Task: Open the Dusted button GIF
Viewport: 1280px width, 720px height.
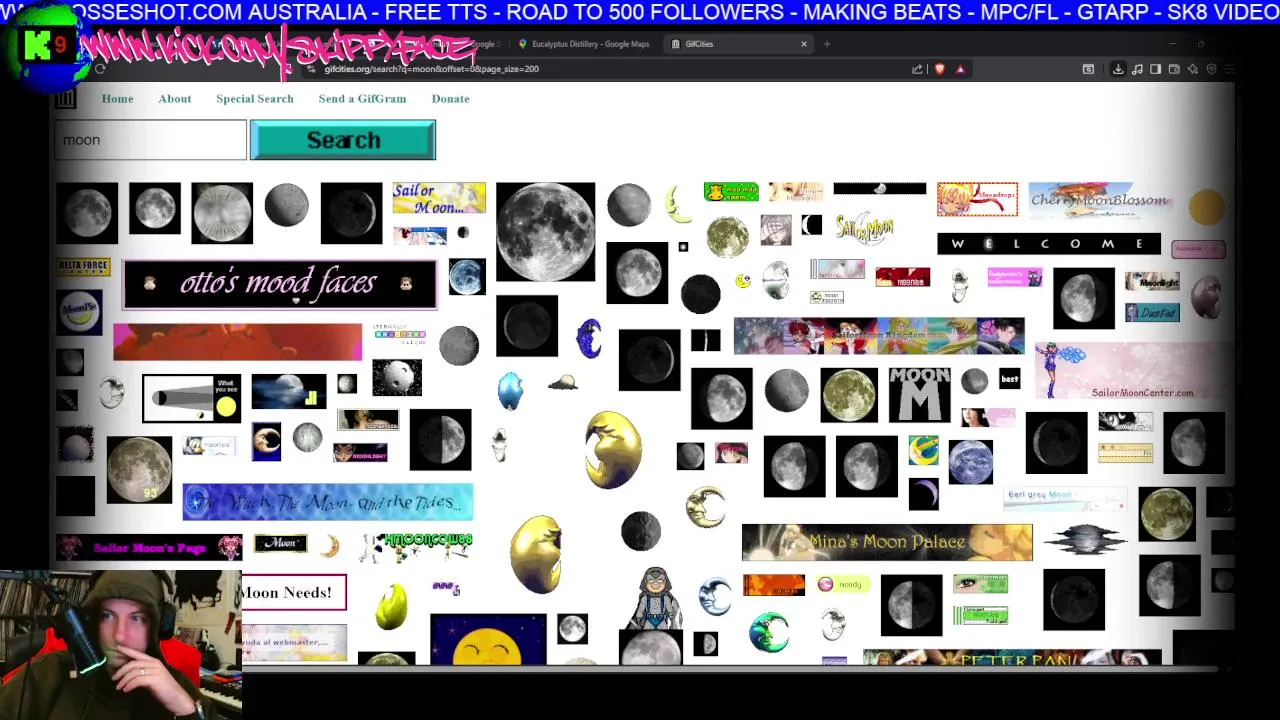Action: coord(1152,313)
